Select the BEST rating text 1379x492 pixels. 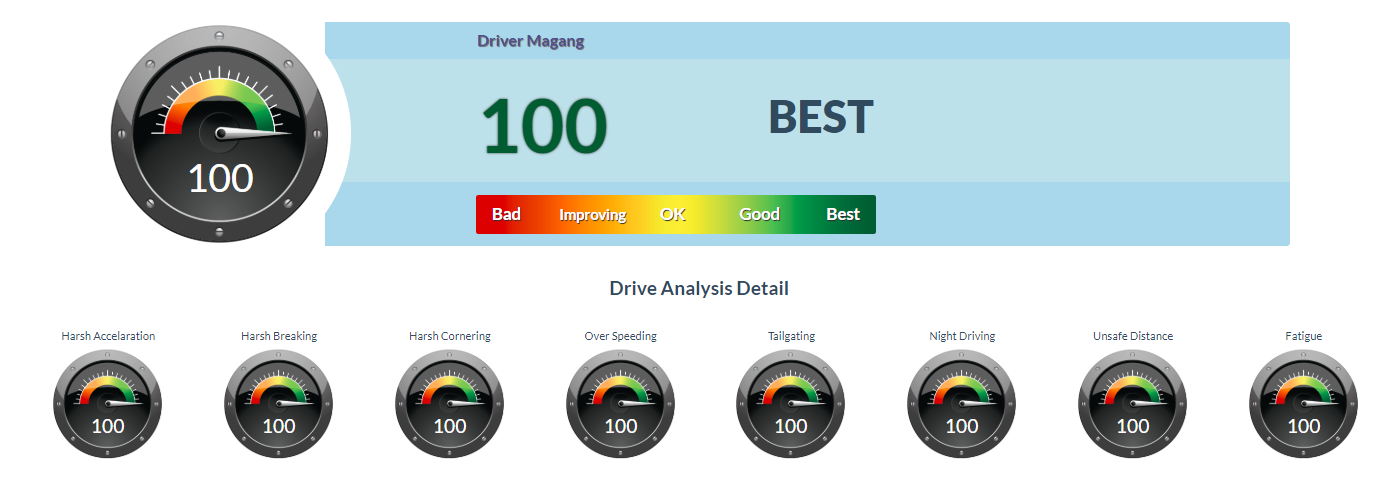[820, 118]
